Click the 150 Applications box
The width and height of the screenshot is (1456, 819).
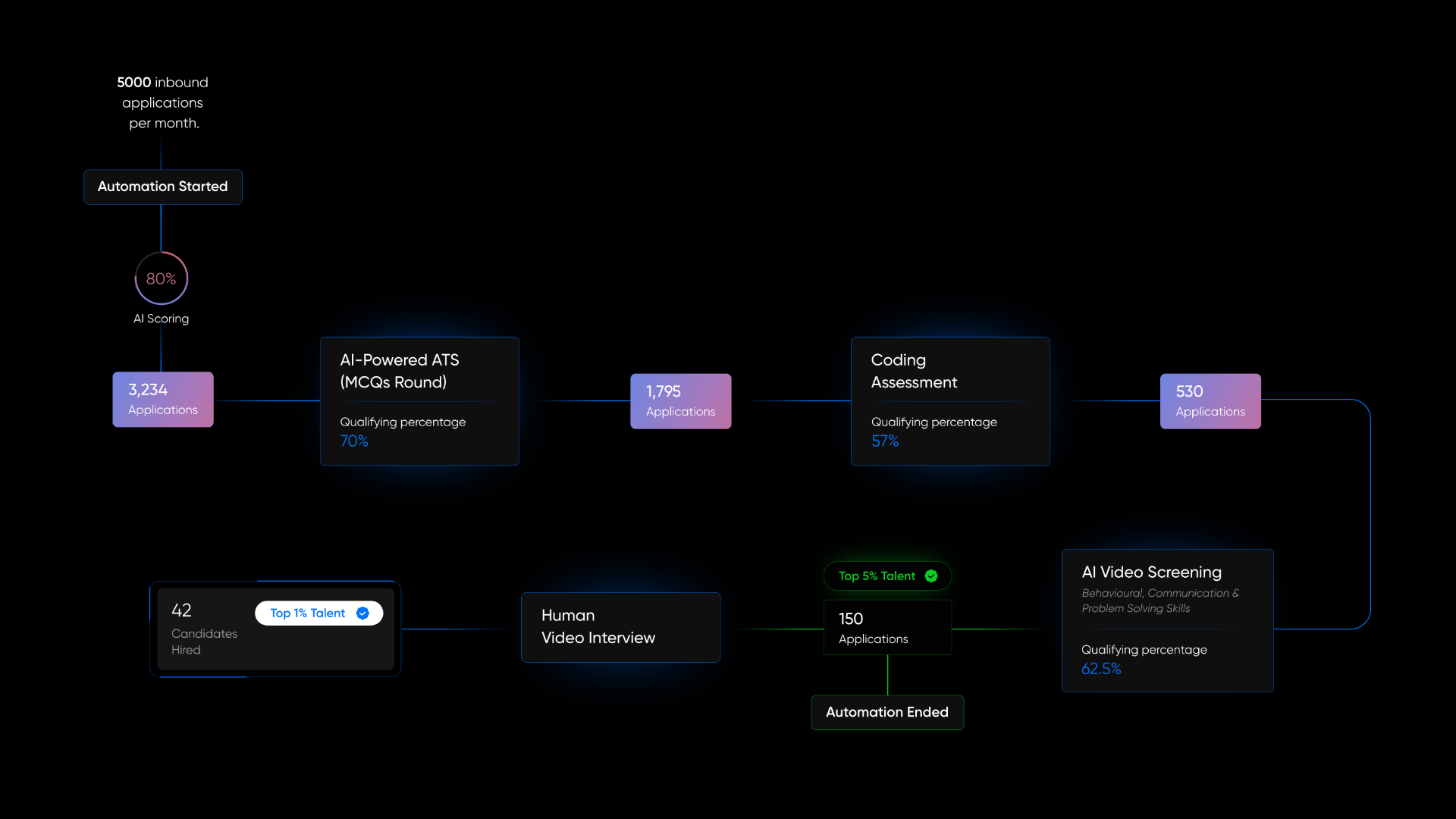coord(887,628)
